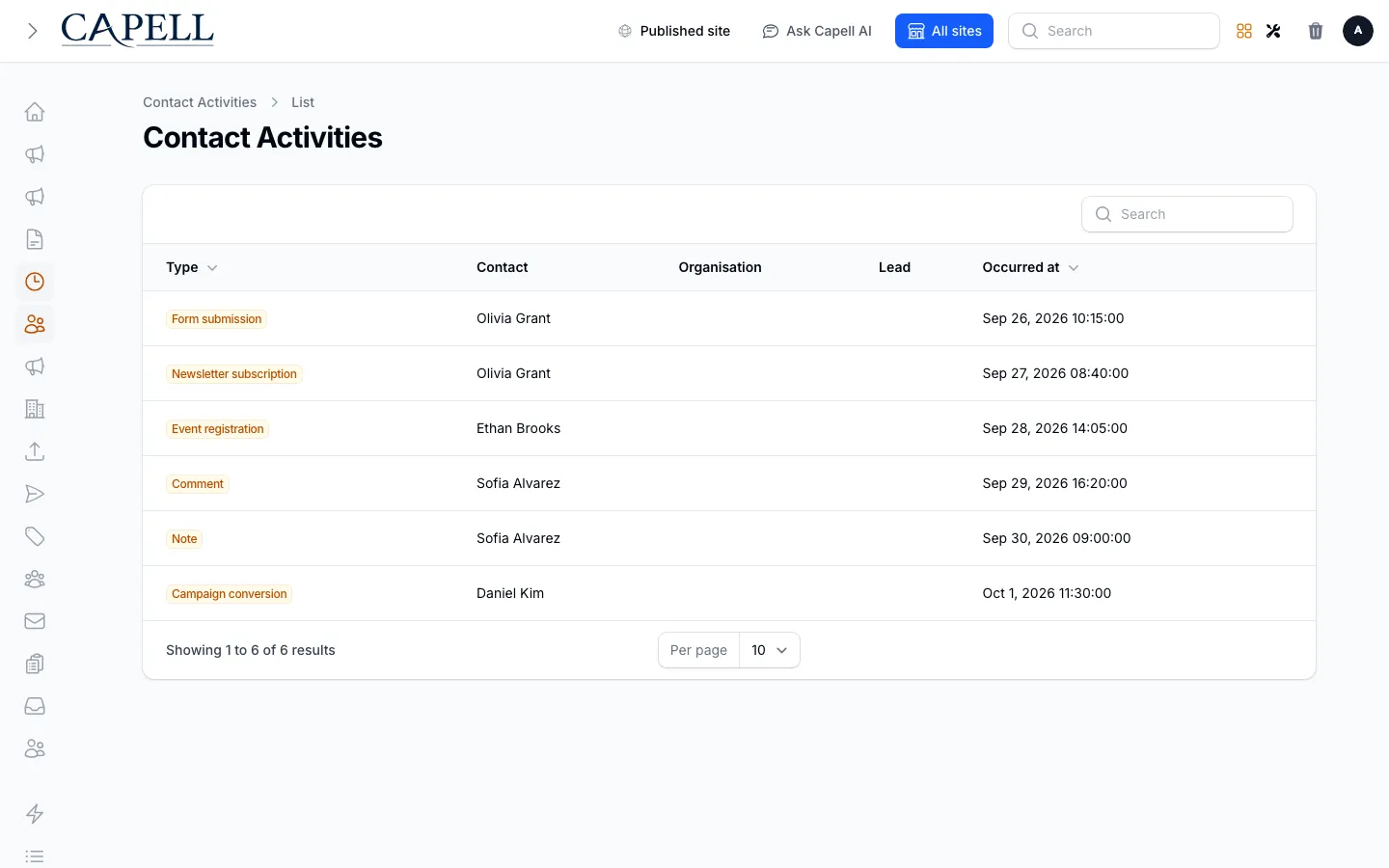The image size is (1389, 868).
Task: Click the Note badge
Action: pos(184,539)
